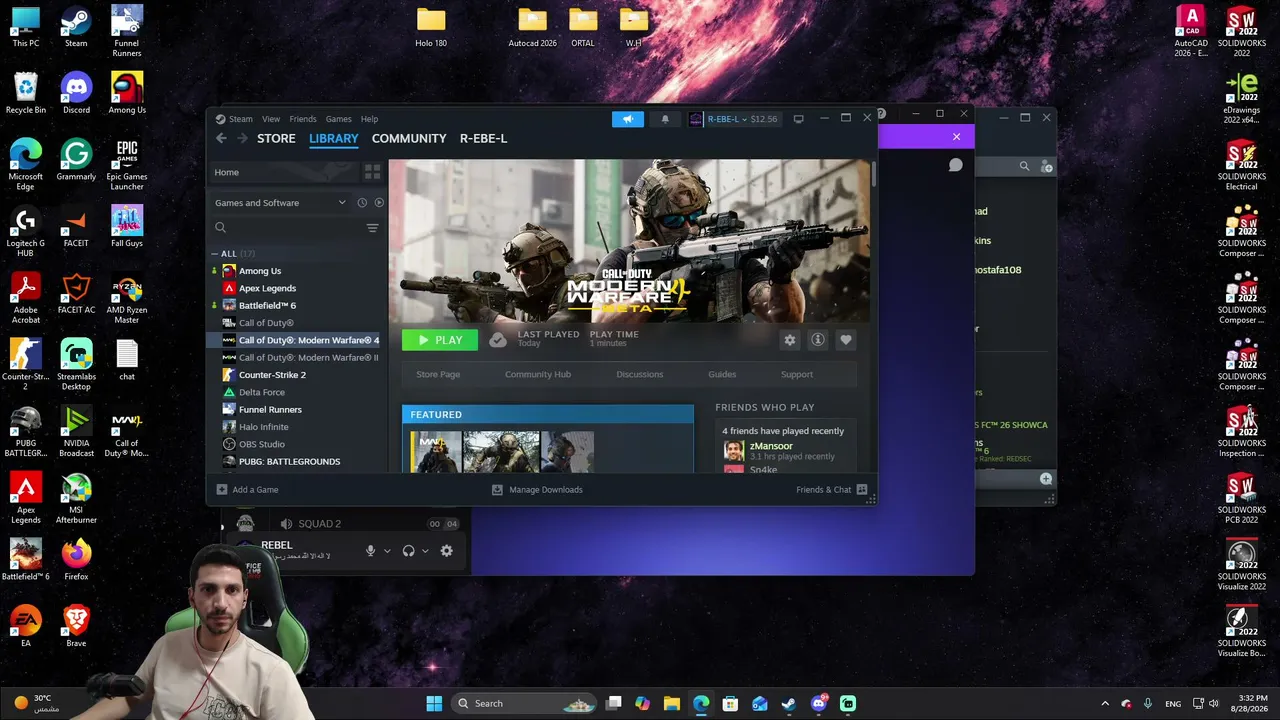This screenshot has width=1280, height=720.
Task: Select Battlefield 6 in the library list
Action: click(x=267, y=305)
